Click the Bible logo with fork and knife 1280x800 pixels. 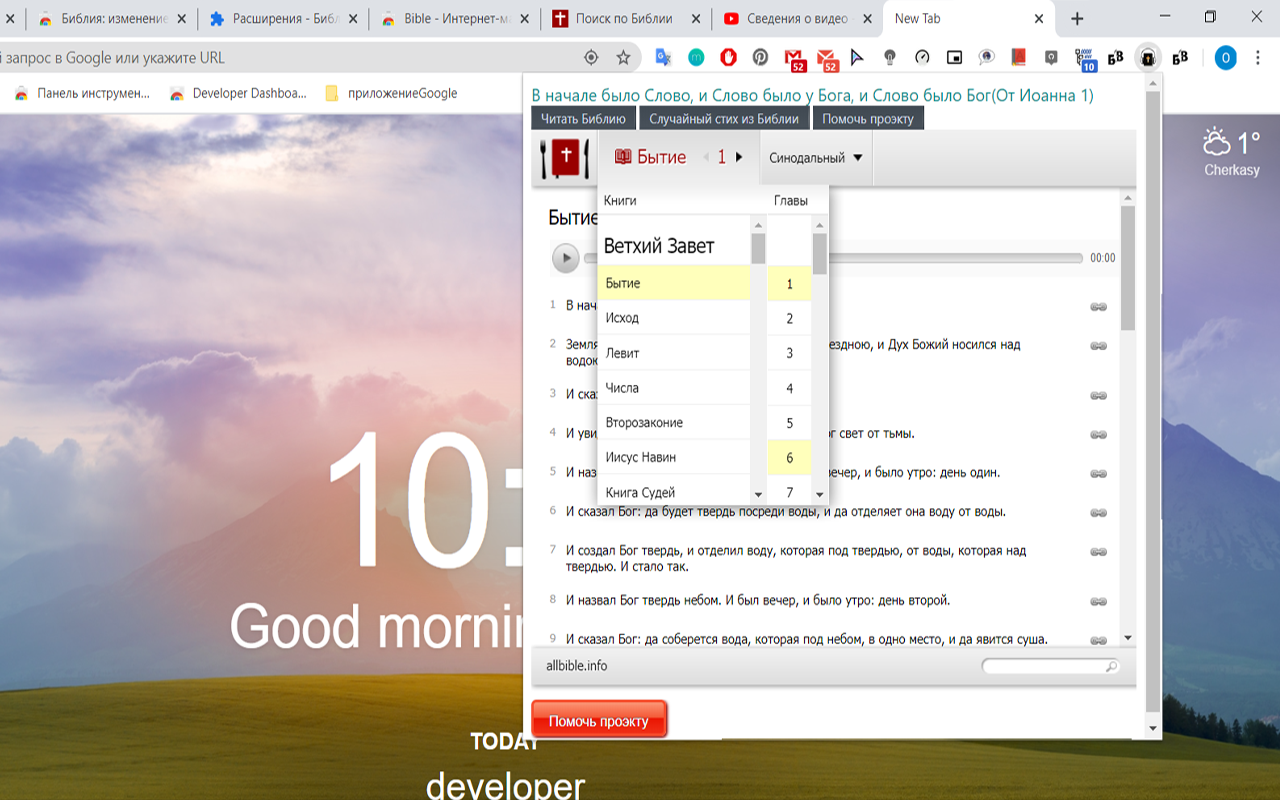(x=563, y=158)
